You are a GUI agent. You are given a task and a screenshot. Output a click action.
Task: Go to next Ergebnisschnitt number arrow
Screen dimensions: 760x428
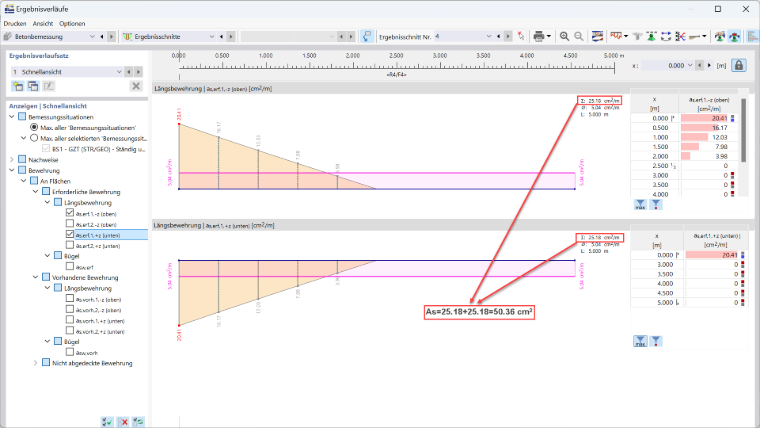[507, 36]
